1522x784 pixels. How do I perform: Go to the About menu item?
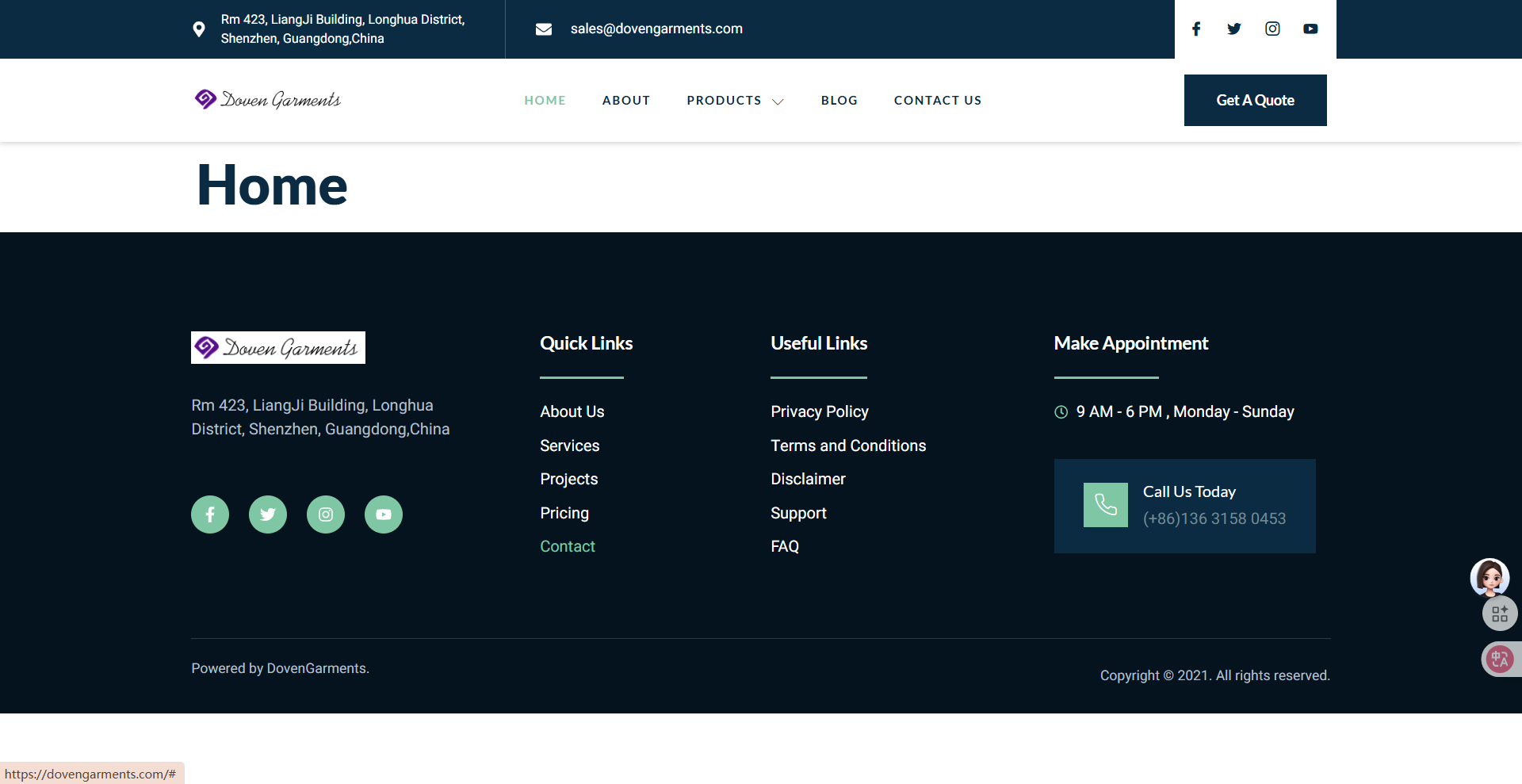coord(626,101)
